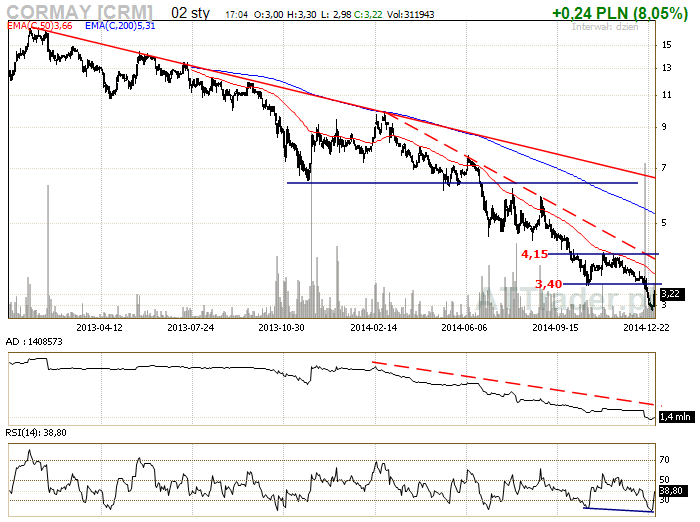Click the RSI(14): 38,80 indicator label
Screen dimensions: 700x522
point(36,433)
